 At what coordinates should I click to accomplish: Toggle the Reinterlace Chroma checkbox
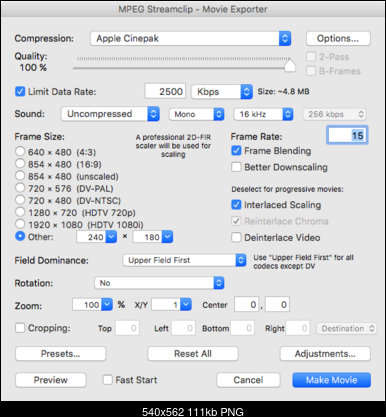coord(236,221)
